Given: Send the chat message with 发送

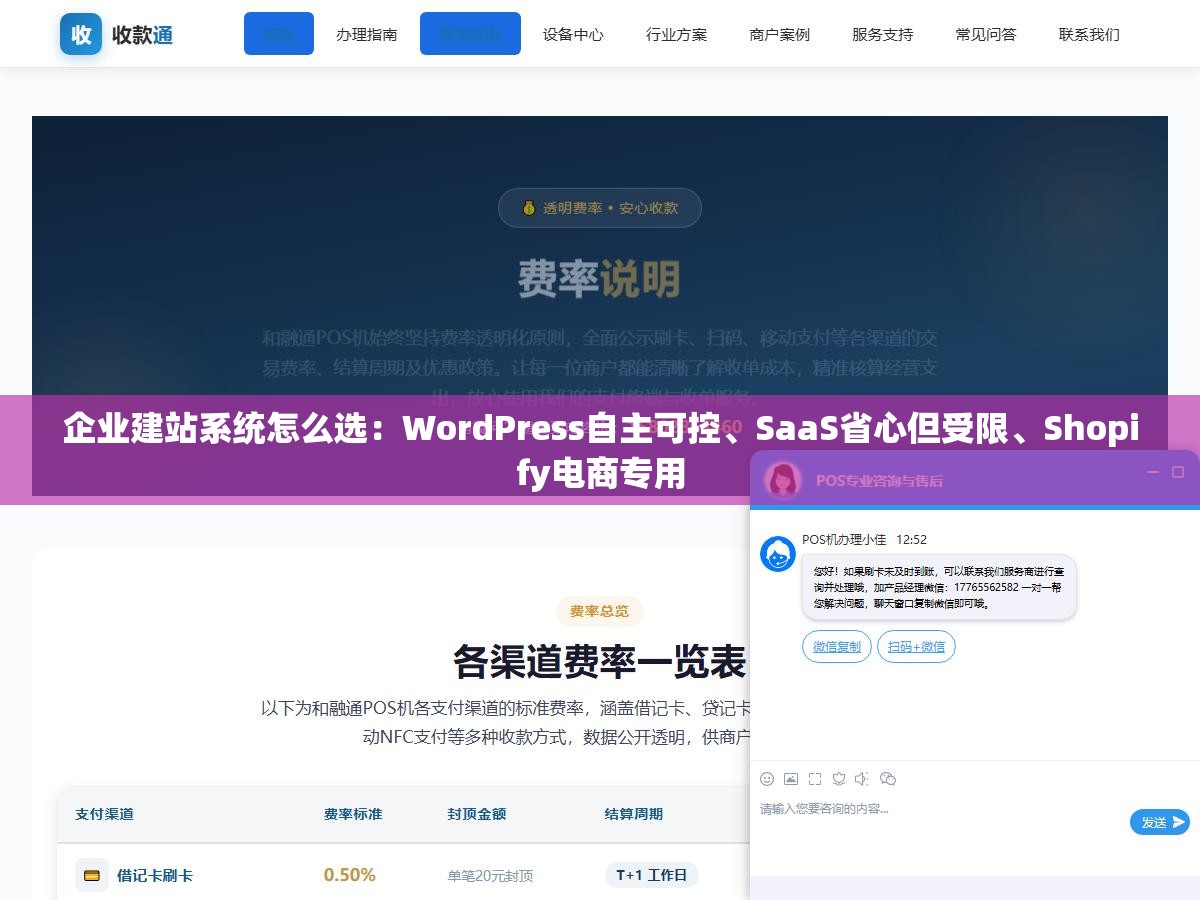Looking at the screenshot, I should pos(1160,822).
